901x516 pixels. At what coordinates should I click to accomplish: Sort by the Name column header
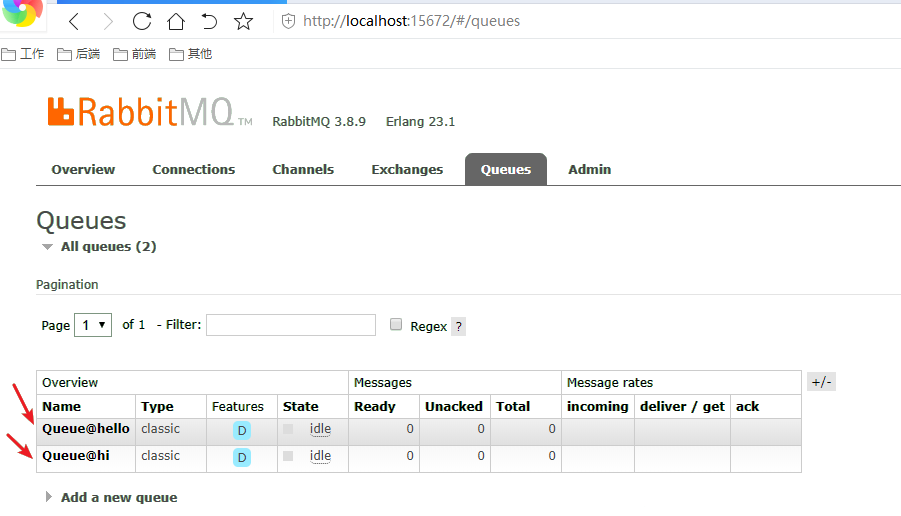[x=61, y=407]
